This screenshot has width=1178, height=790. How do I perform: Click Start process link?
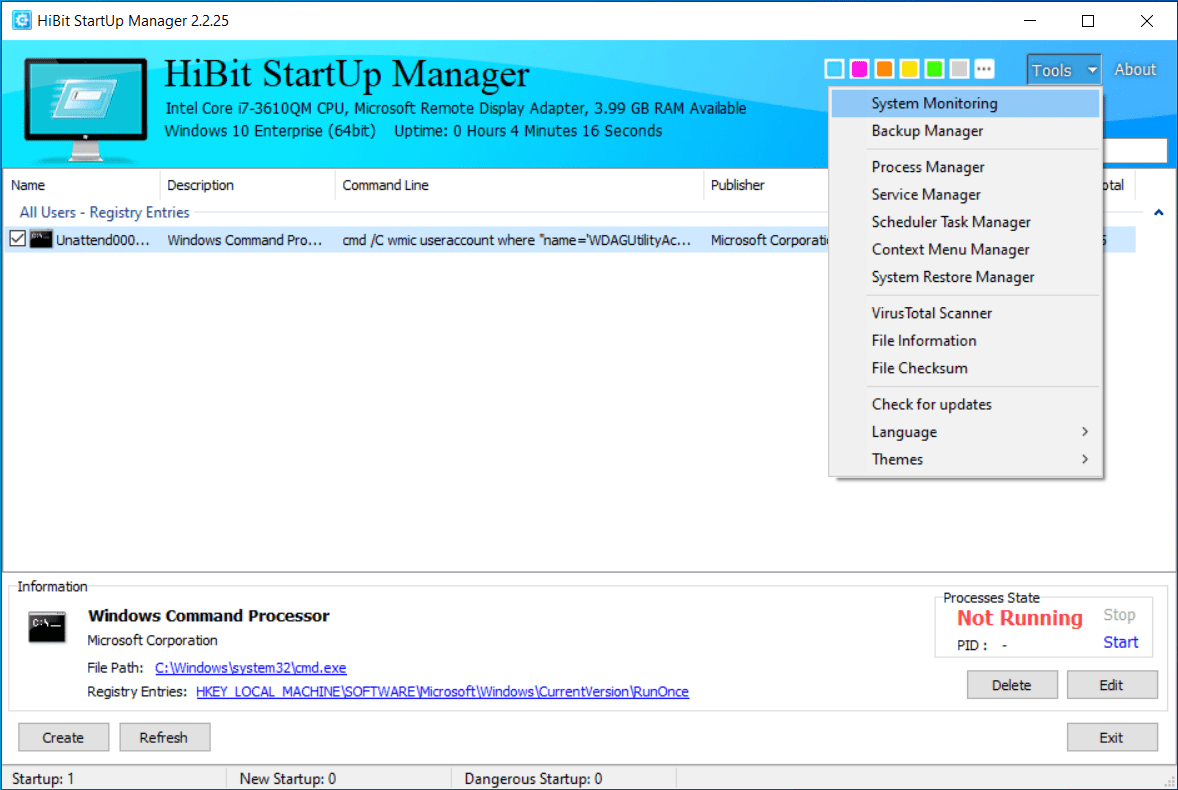tap(1120, 642)
